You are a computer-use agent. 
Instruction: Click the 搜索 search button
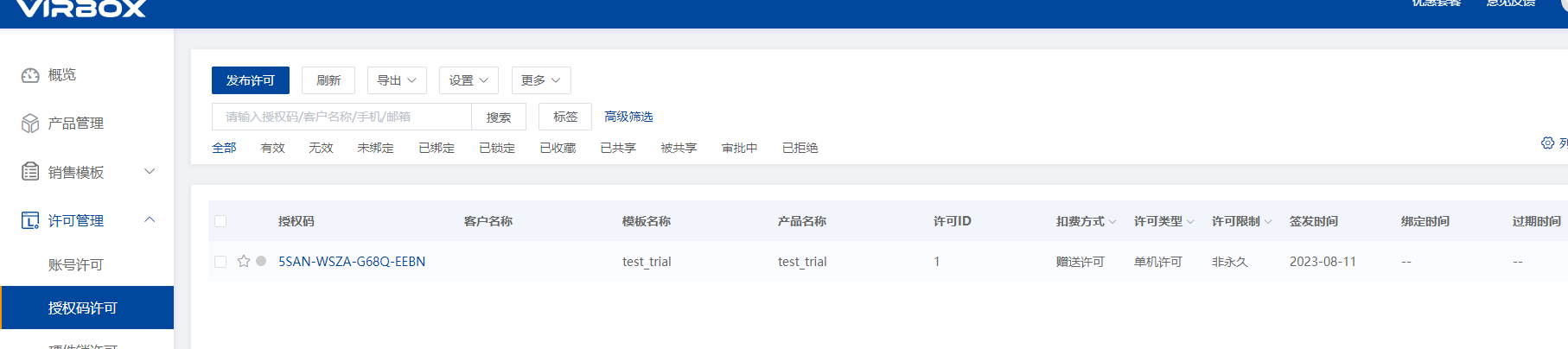point(499,117)
